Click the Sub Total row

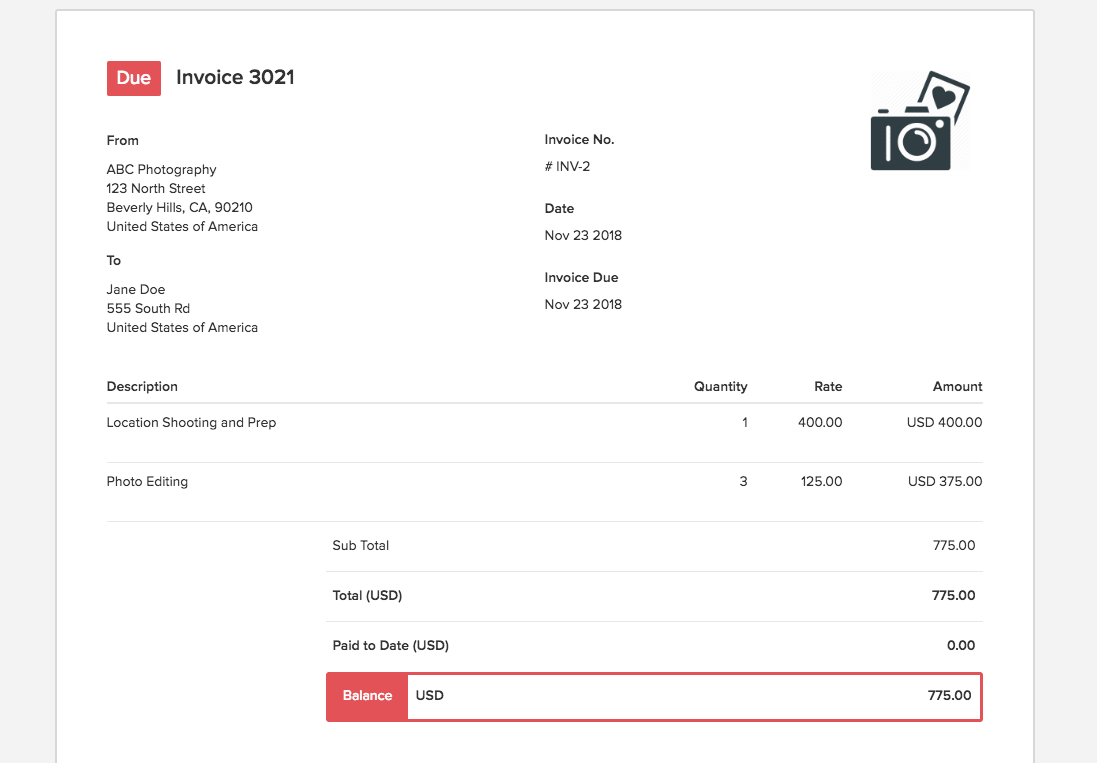coord(360,545)
